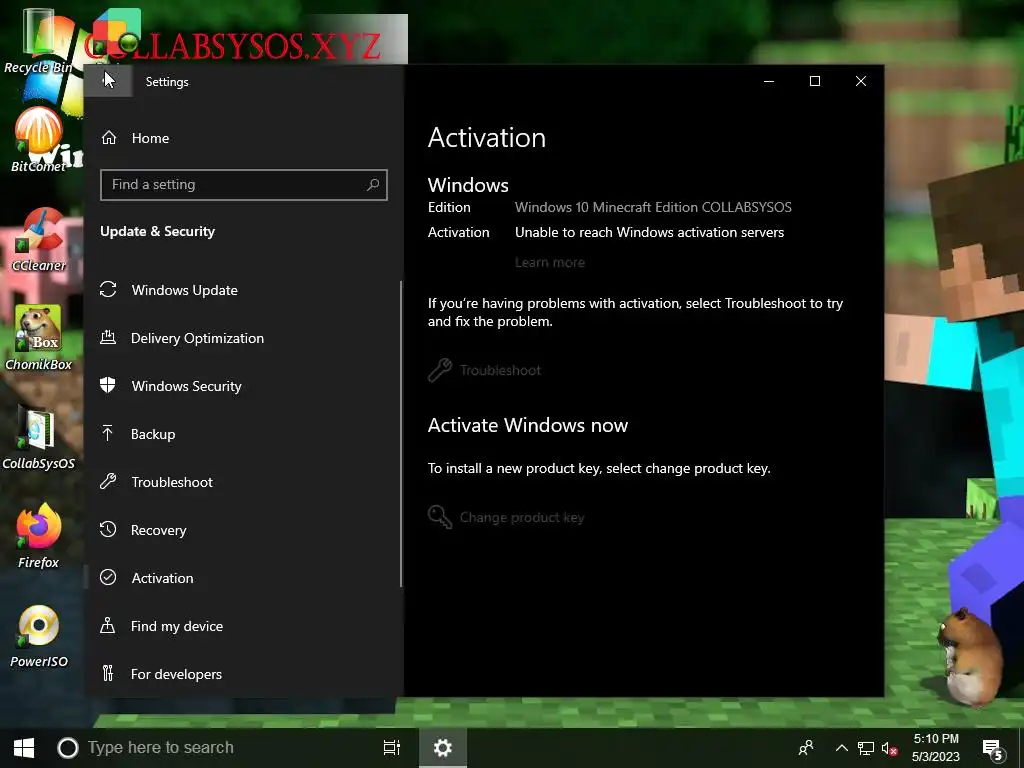Minimize the Settings window
Viewport: 1024px width, 768px height.
(769, 81)
